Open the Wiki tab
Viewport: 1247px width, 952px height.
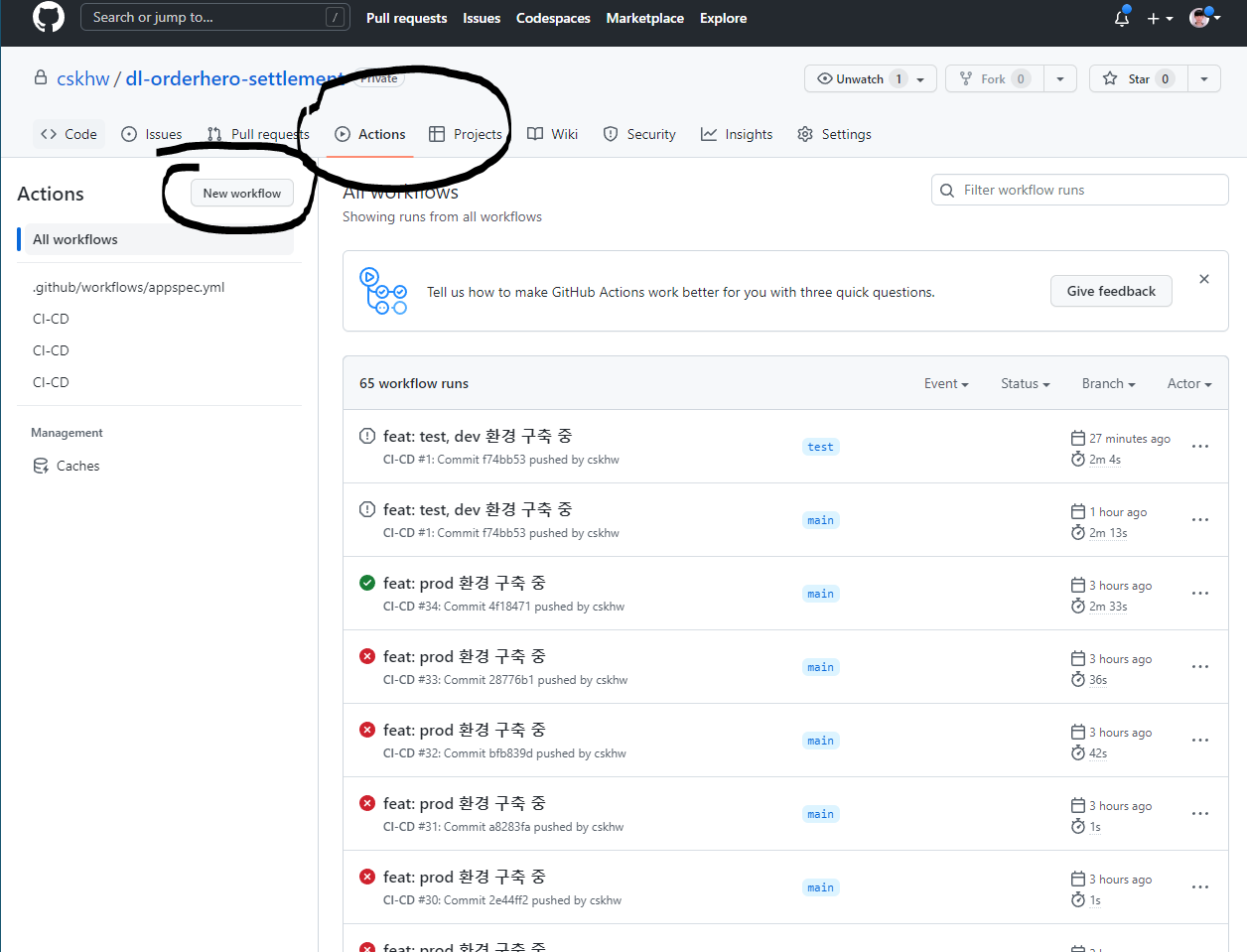552,134
